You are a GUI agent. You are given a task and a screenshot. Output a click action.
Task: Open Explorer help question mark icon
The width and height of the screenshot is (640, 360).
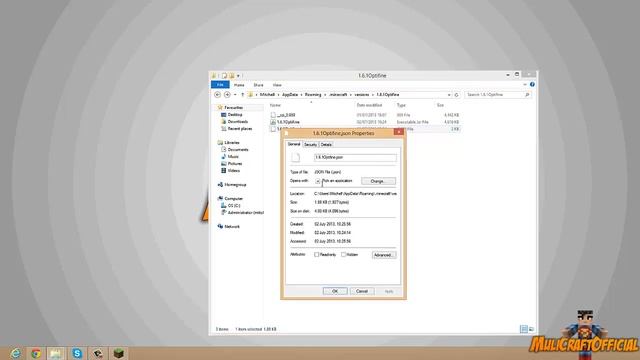[532, 84]
